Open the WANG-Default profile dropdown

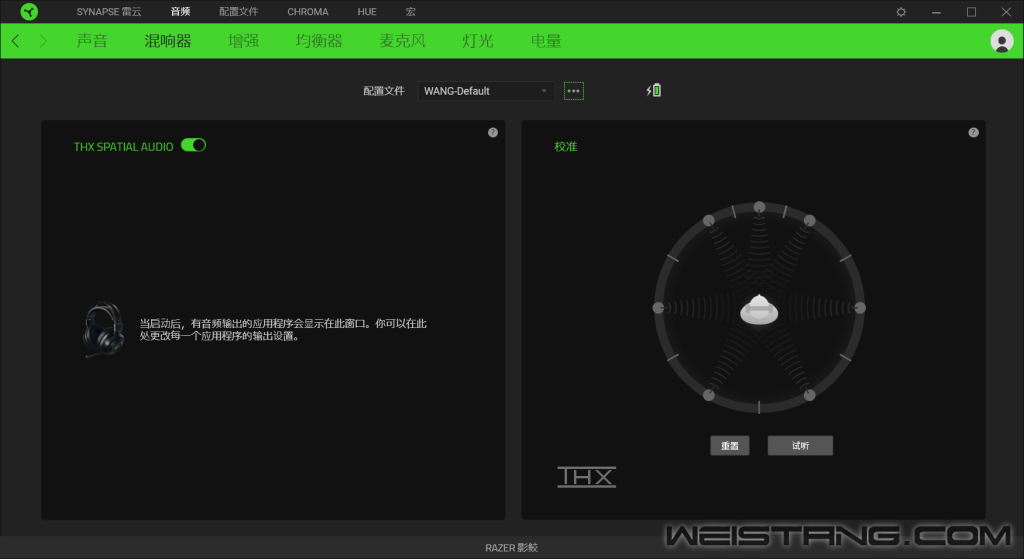point(486,91)
